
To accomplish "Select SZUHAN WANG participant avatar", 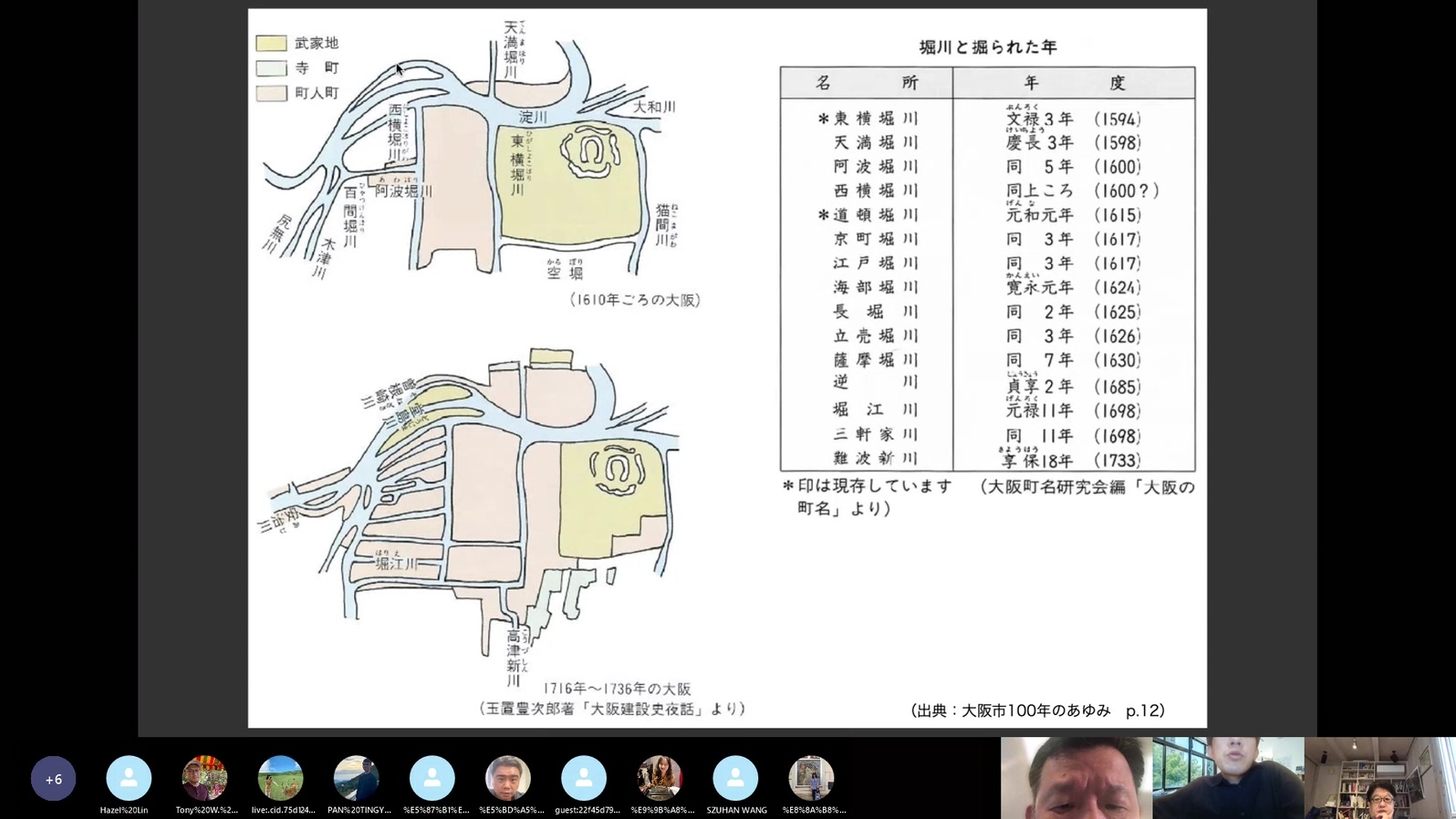I will (x=735, y=779).
